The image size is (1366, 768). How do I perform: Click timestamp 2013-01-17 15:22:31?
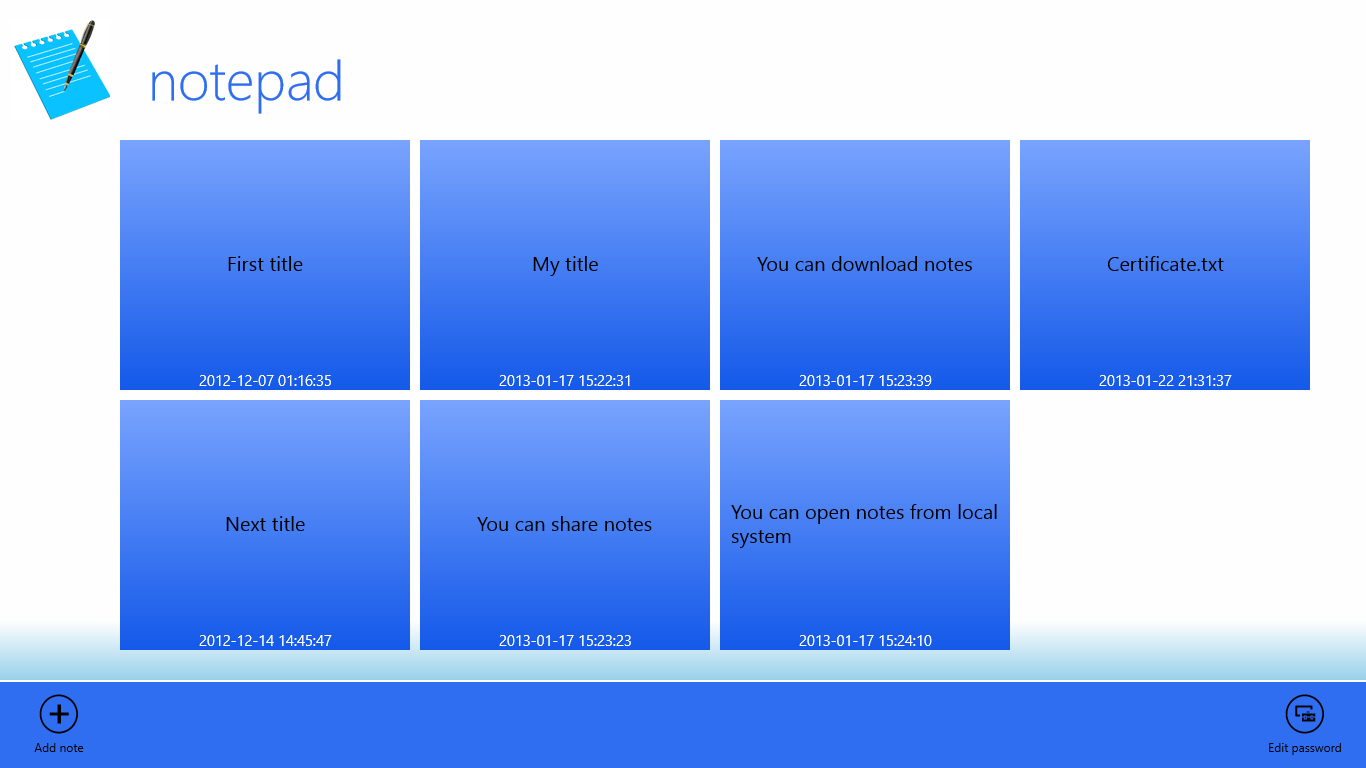pyautogui.click(x=565, y=381)
